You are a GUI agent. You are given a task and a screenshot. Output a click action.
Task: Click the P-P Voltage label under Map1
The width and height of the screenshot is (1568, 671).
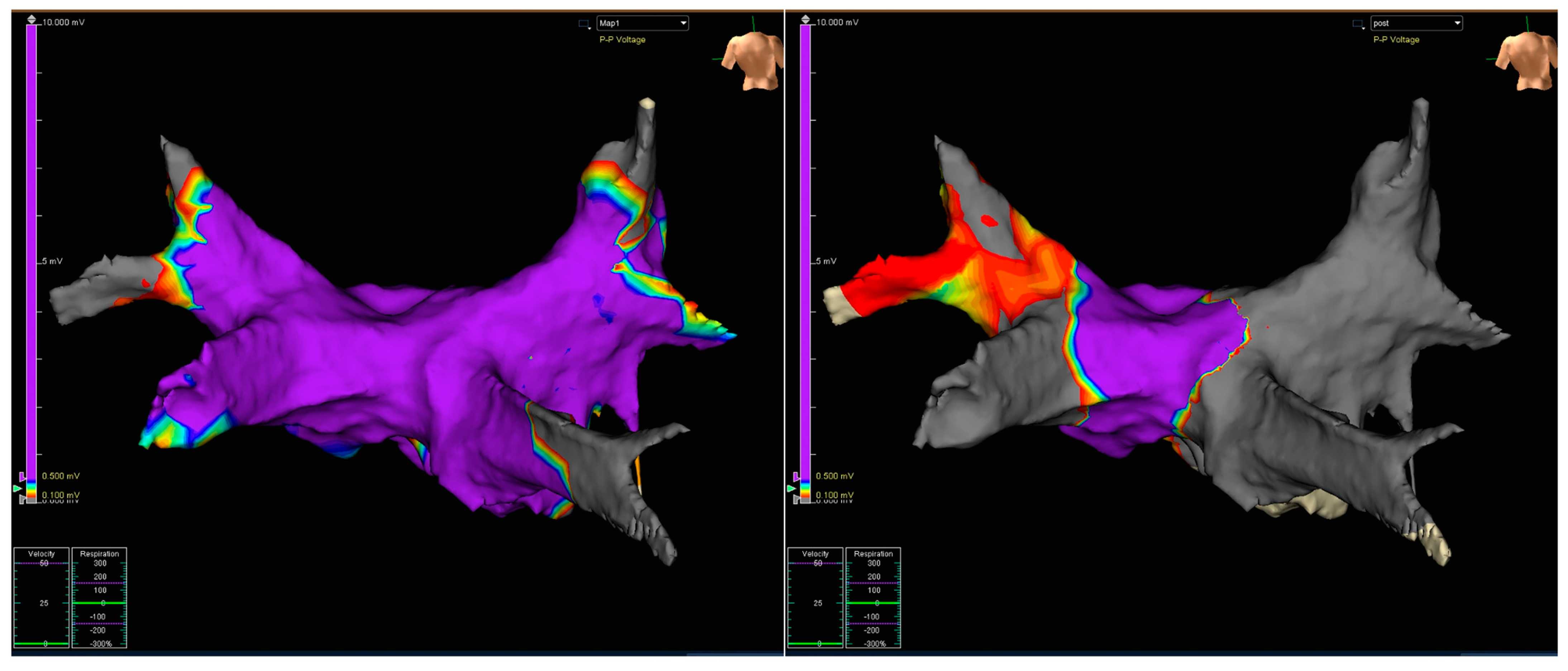pos(622,39)
